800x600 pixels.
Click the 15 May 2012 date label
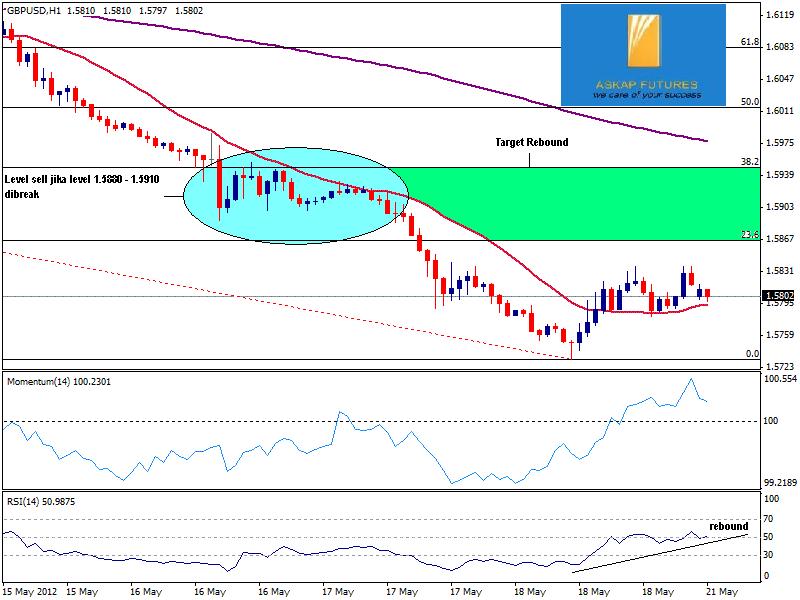(29, 590)
